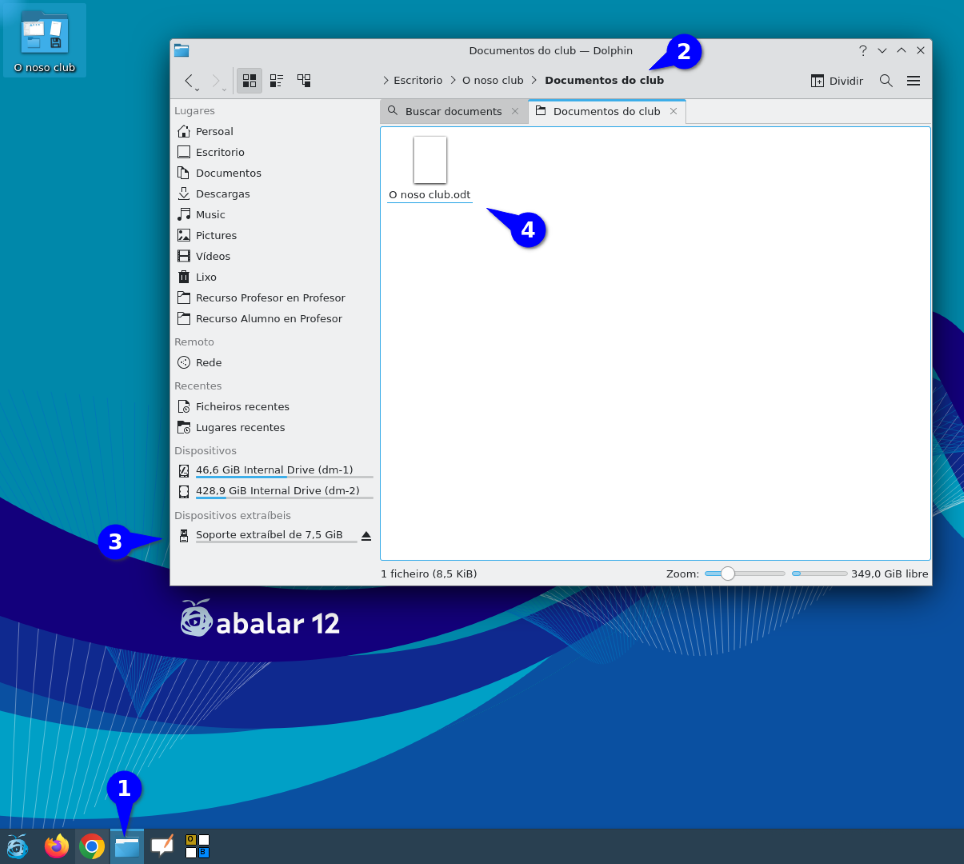Click Documentos do club breadcrumb
This screenshot has width=964, height=864.
click(x=604, y=81)
